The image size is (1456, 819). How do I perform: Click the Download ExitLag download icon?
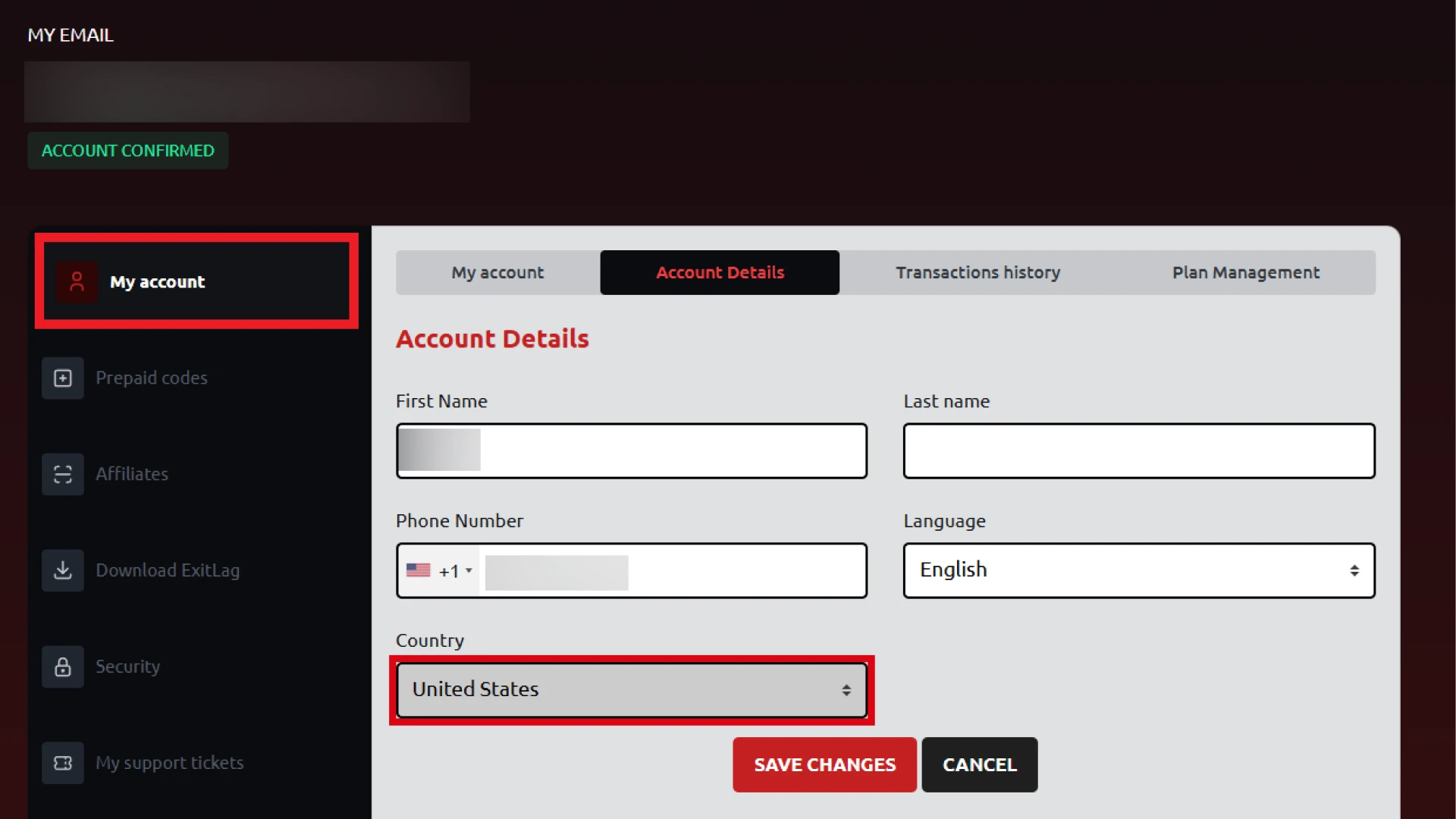coord(62,570)
